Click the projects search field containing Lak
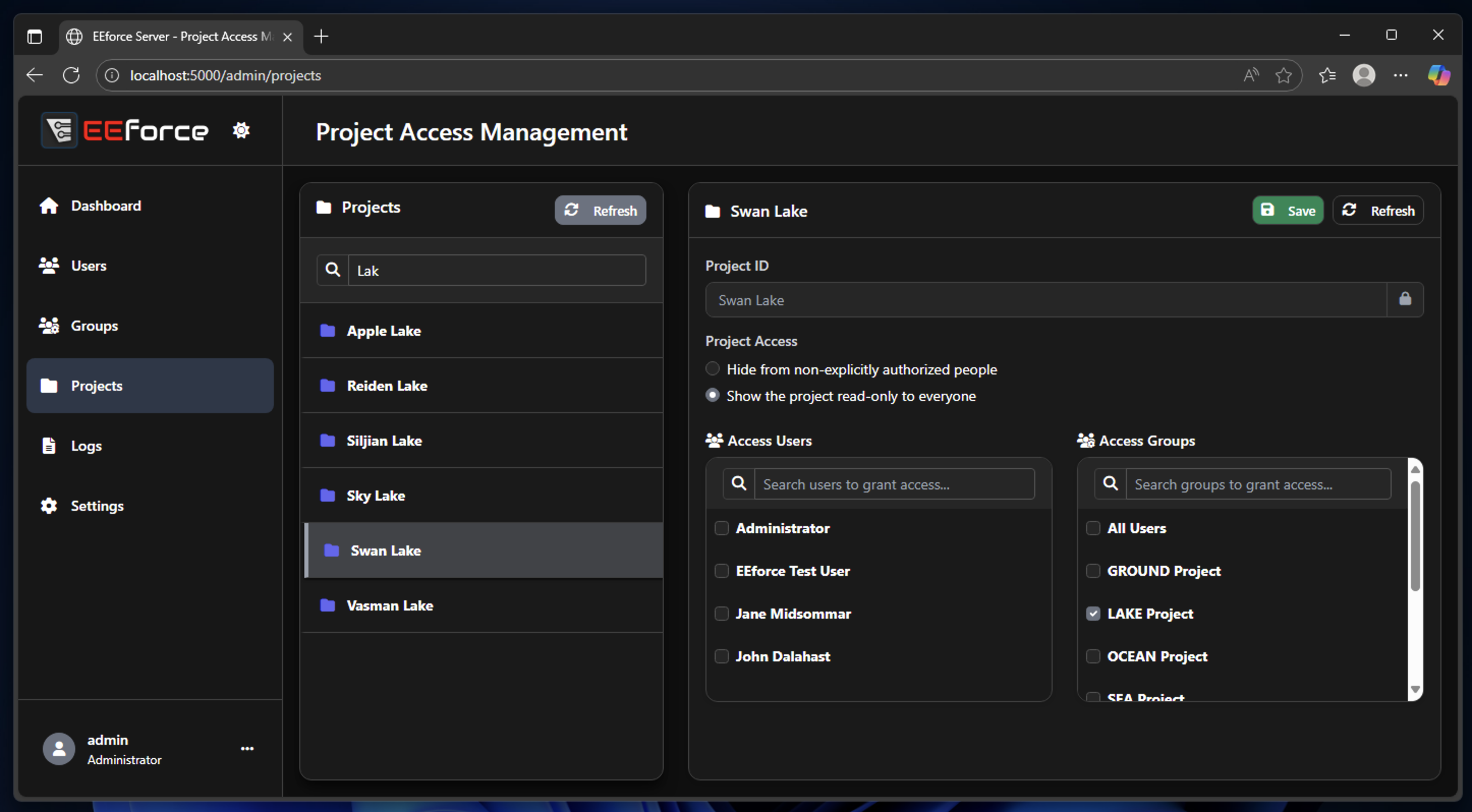 point(497,270)
